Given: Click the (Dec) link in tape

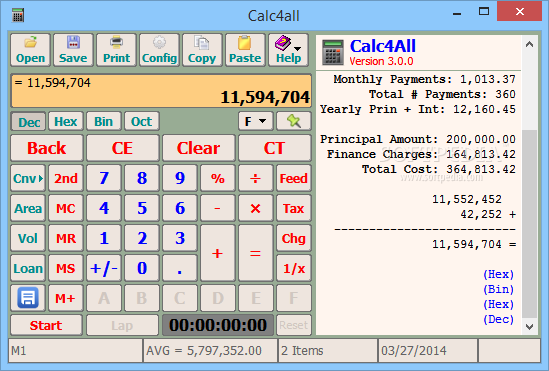Looking at the screenshot, I should [x=498, y=319].
